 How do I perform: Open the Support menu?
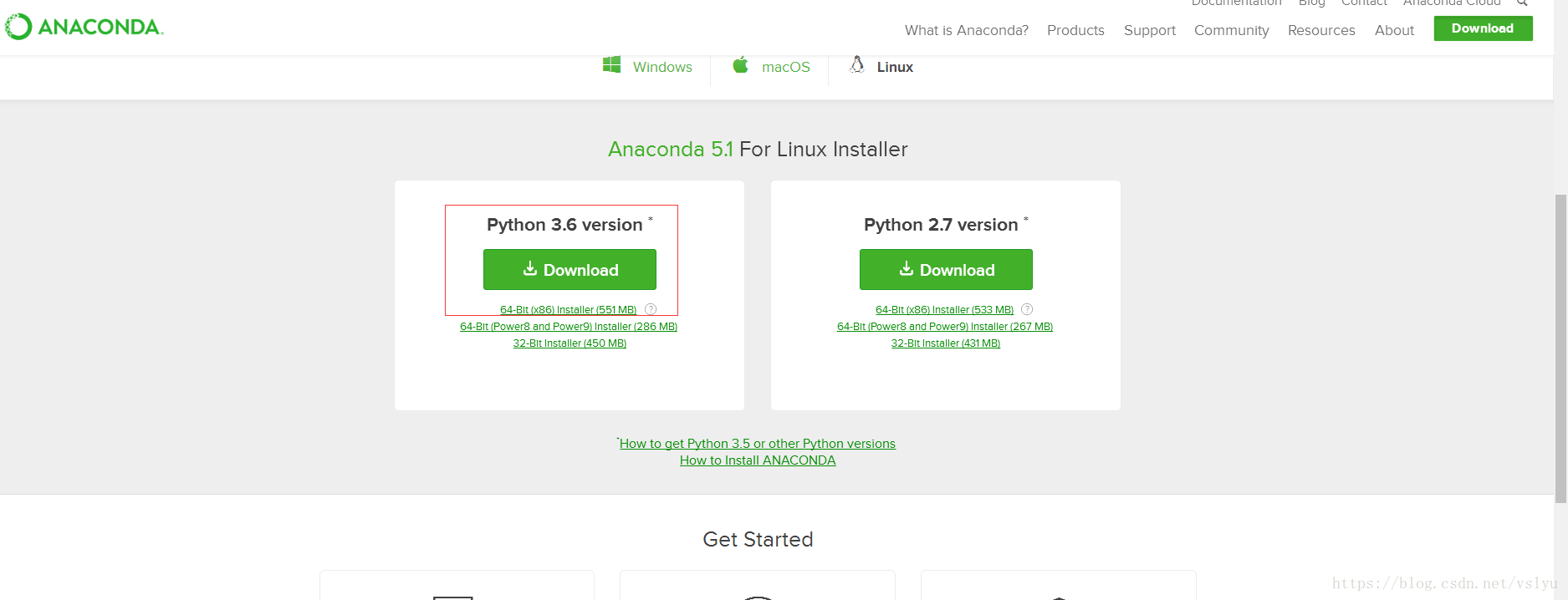click(1149, 30)
